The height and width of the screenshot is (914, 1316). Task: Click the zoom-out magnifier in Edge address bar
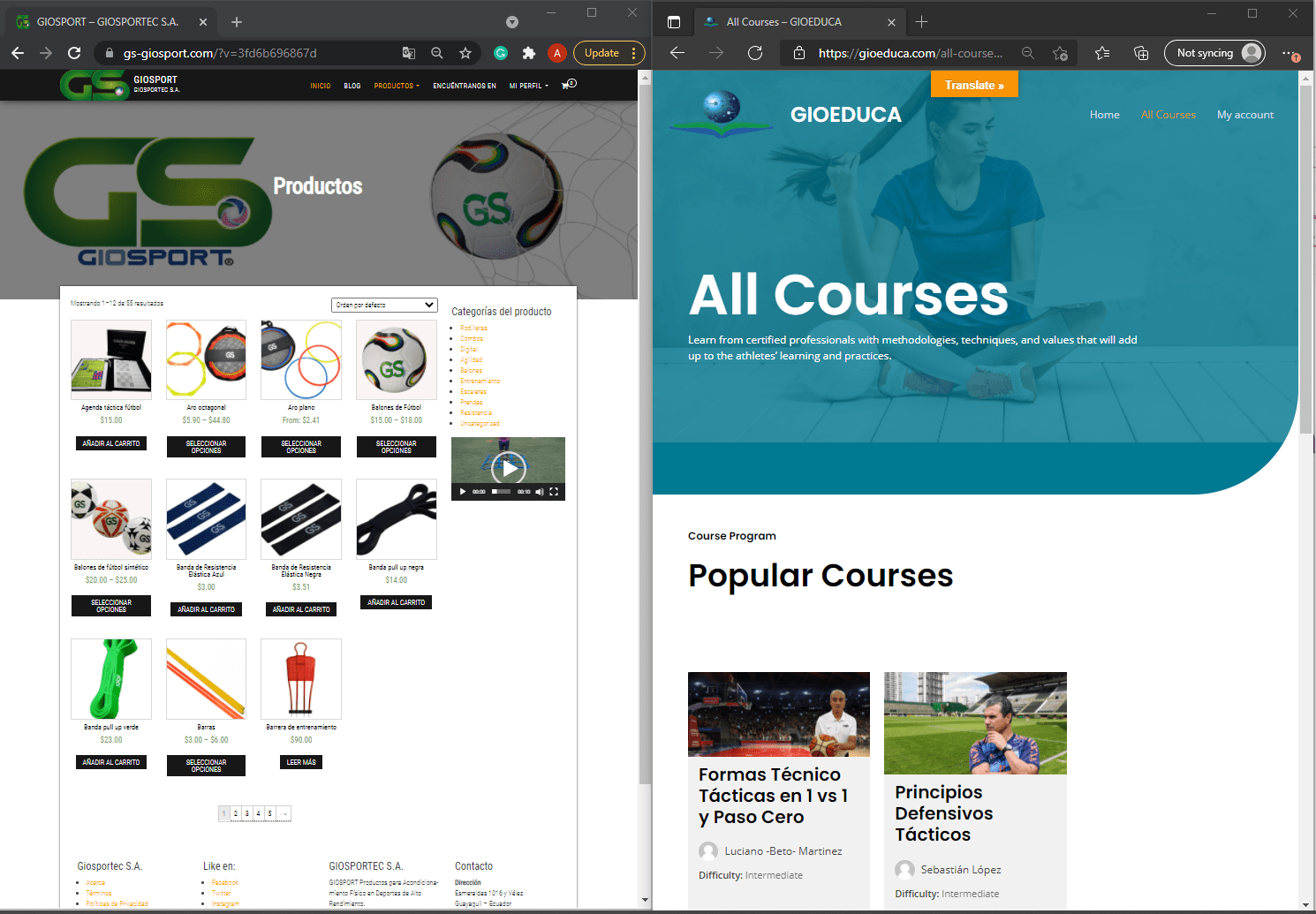(x=1028, y=53)
